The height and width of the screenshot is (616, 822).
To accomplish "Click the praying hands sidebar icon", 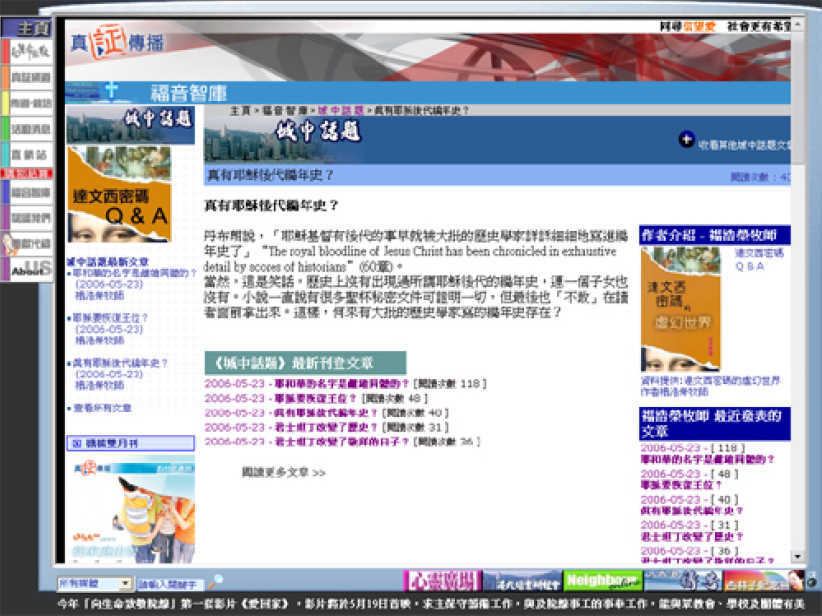I will (x=26, y=243).
